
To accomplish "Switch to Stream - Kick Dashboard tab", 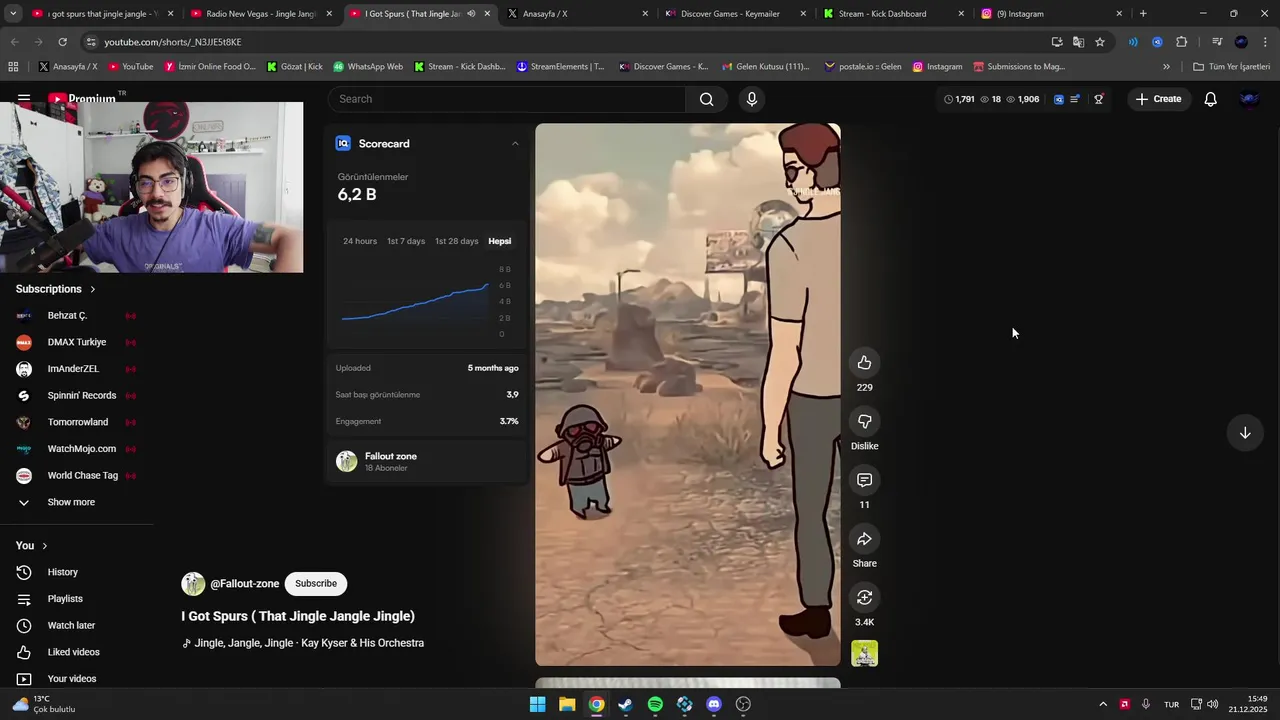I will [893, 14].
